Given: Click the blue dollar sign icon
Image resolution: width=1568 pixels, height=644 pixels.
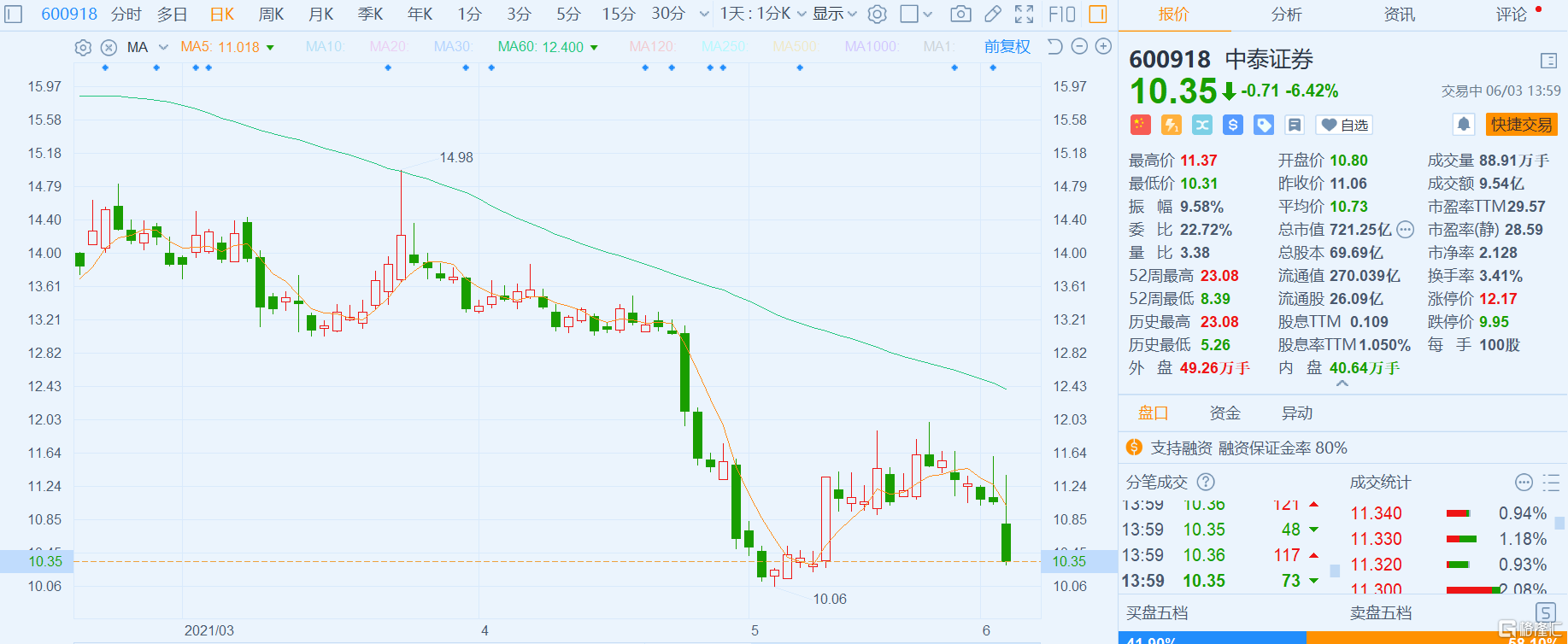Looking at the screenshot, I should (x=1232, y=125).
